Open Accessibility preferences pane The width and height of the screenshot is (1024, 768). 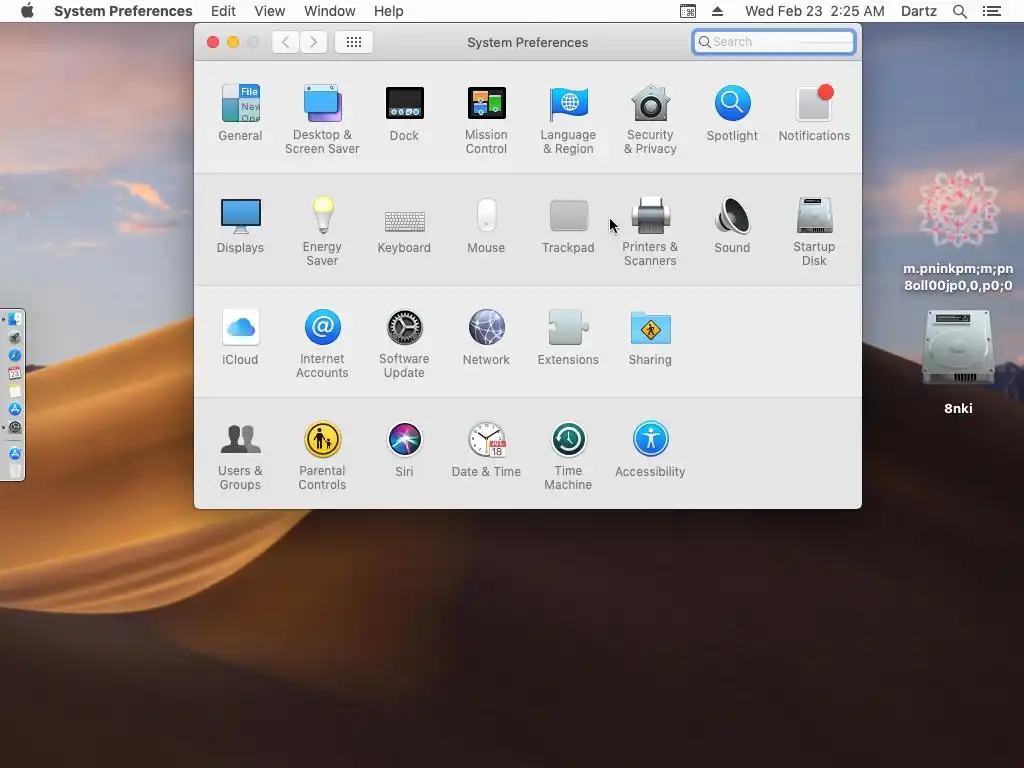click(x=650, y=449)
